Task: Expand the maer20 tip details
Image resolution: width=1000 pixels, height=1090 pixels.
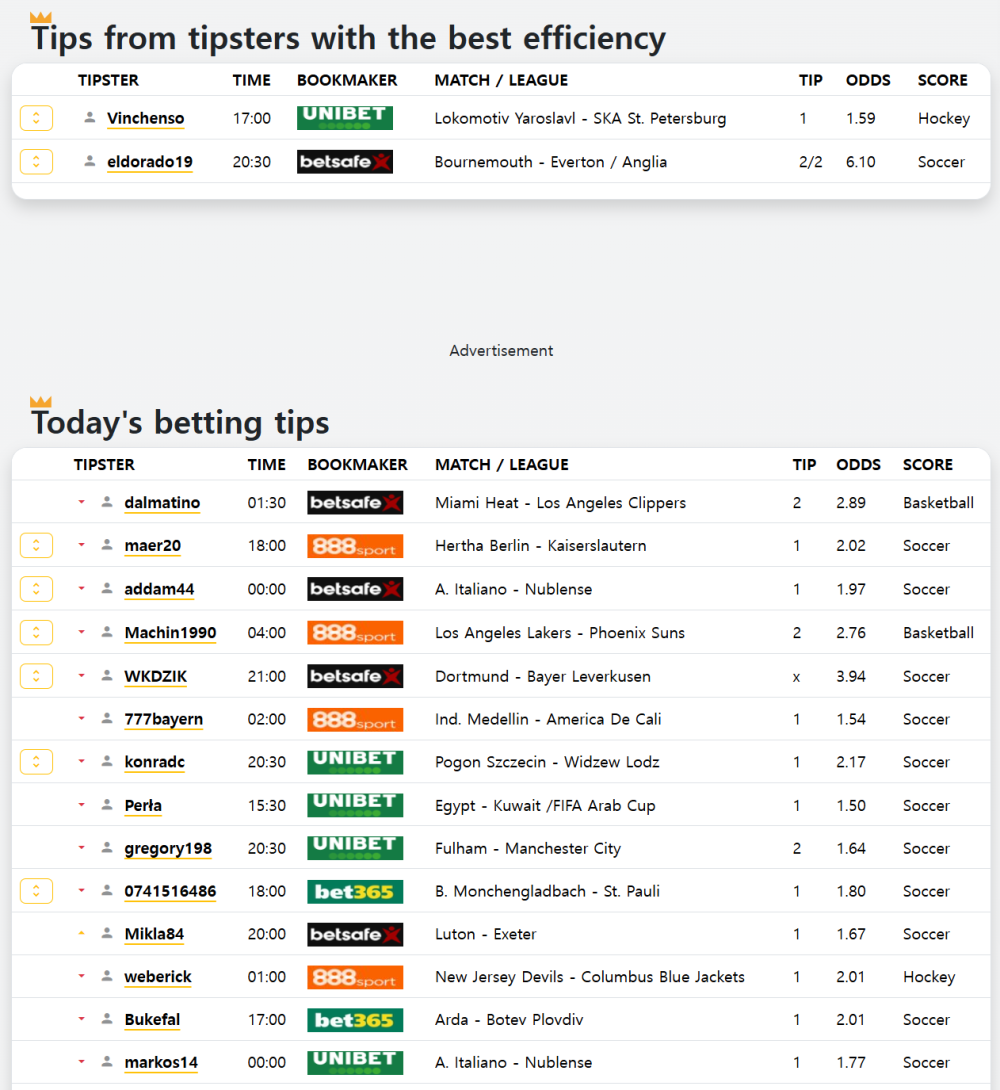Action: pyautogui.click(x=36, y=546)
